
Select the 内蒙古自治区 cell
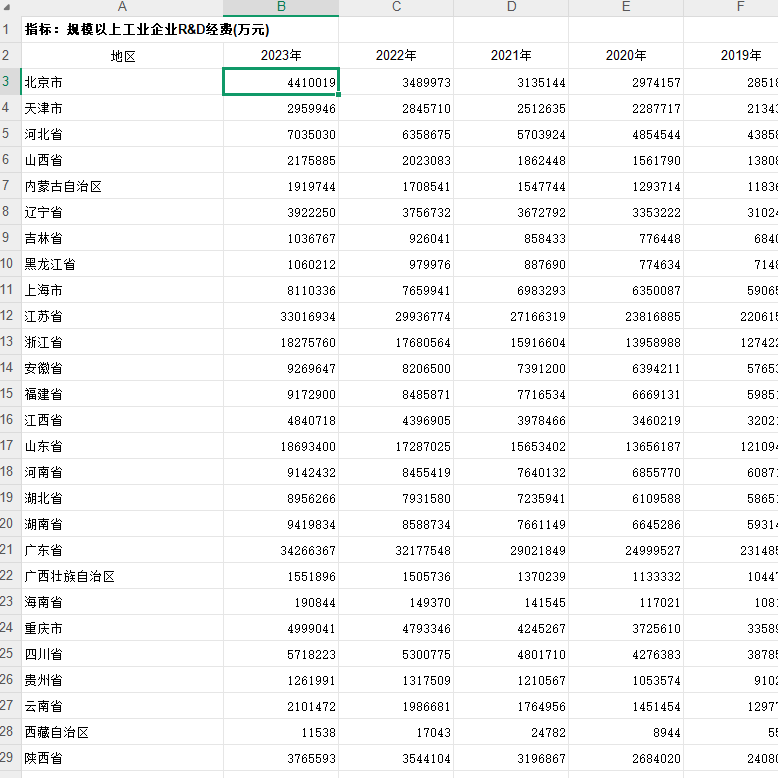(123, 186)
